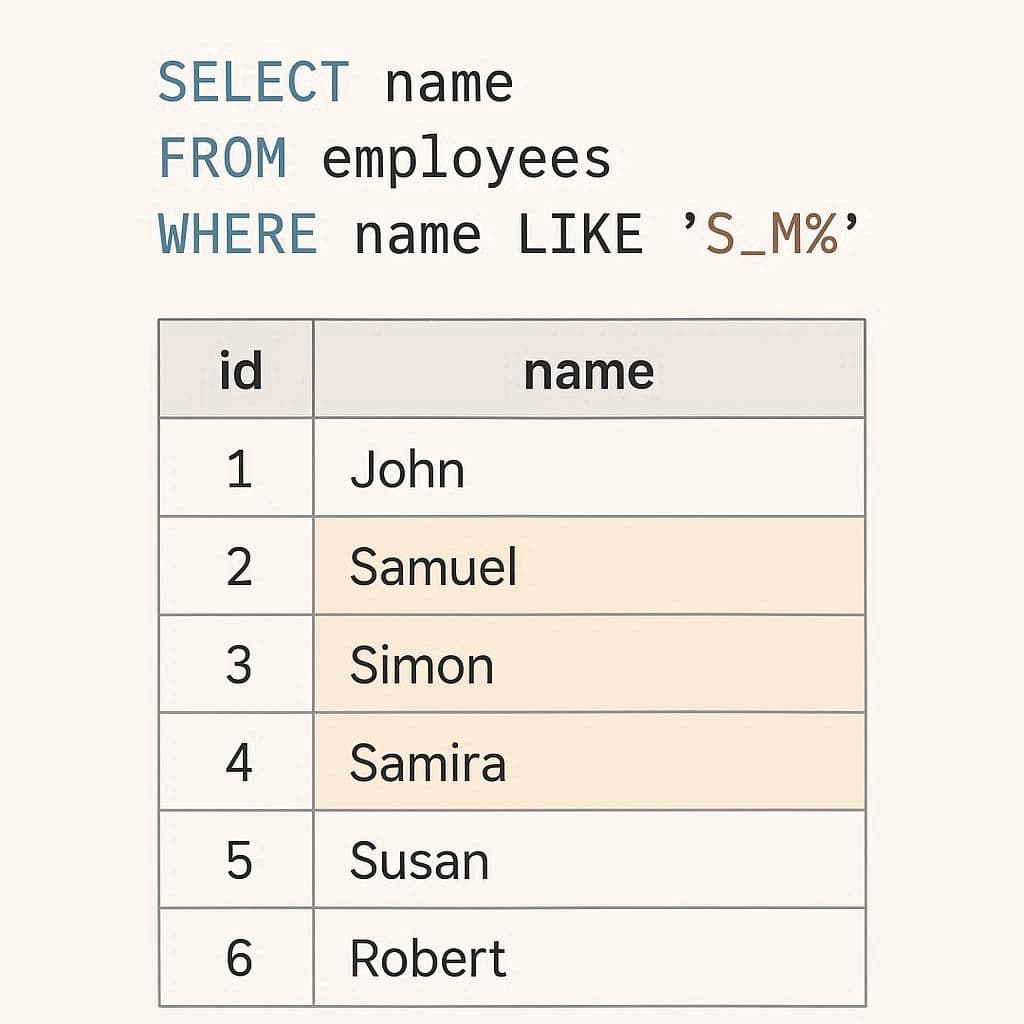Screen dimensions: 1024x1024
Task: Click the SELECT keyword in the query
Action: 254,82
